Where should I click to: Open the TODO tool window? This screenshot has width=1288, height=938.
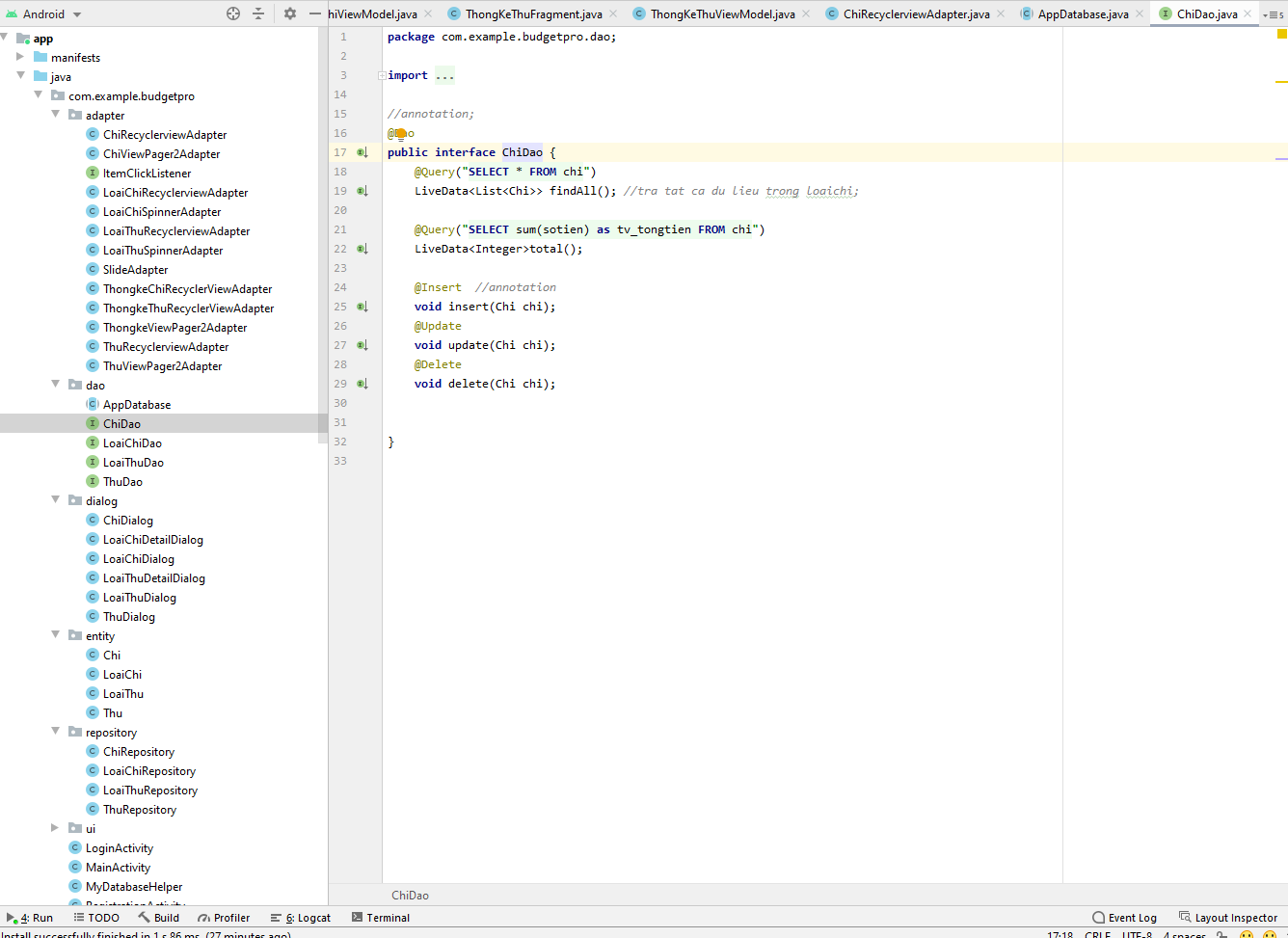click(x=95, y=918)
